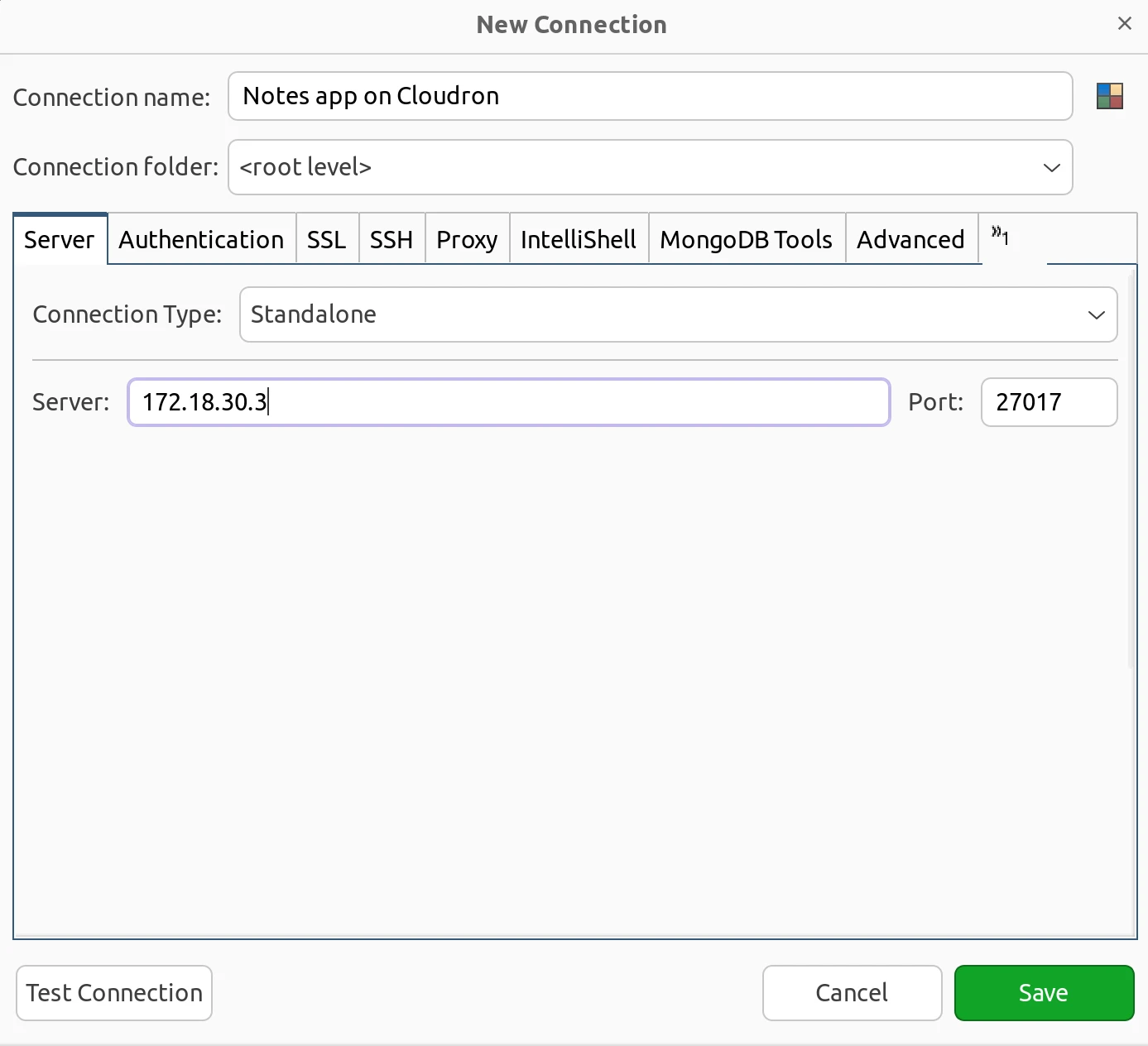Open the SSL settings tab
1148x1046 pixels.
point(327,239)
